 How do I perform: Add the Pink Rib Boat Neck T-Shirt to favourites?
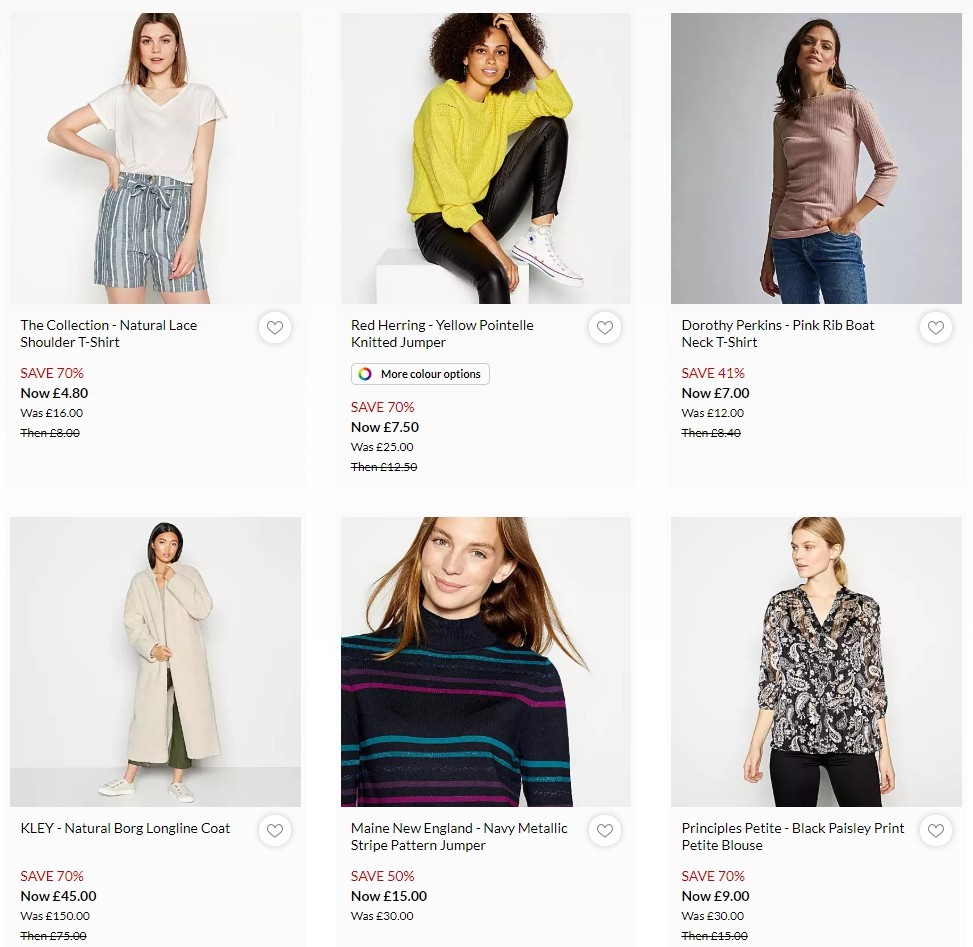(935, 327)
